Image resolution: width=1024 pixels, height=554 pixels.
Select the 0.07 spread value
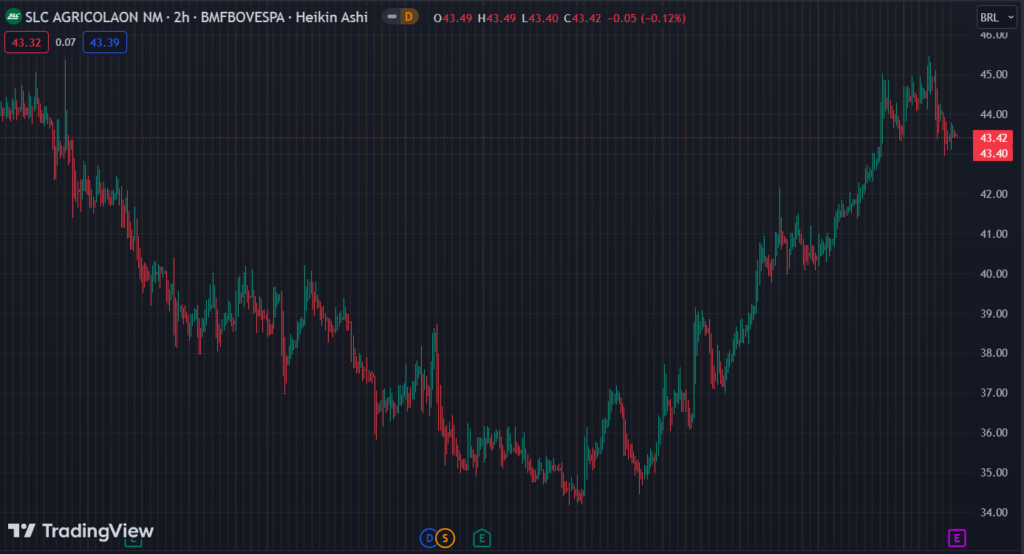65,42
